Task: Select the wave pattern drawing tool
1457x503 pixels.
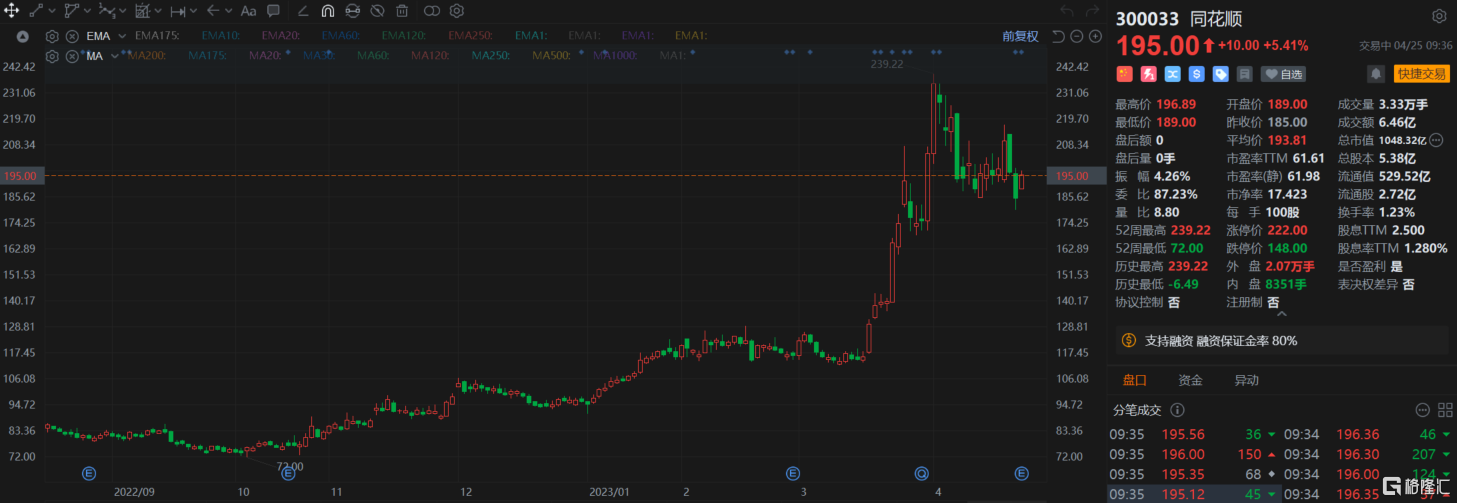Action: tap(107, 11)
